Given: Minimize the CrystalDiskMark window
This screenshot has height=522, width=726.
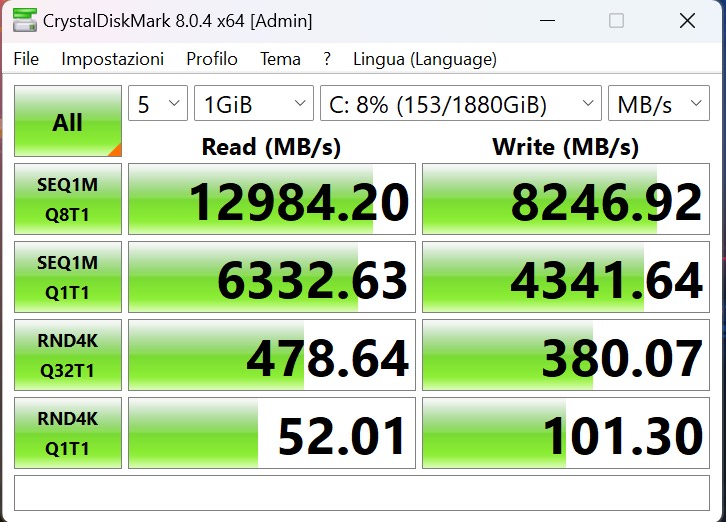Looking at the screenshot, I should (547, 21).
